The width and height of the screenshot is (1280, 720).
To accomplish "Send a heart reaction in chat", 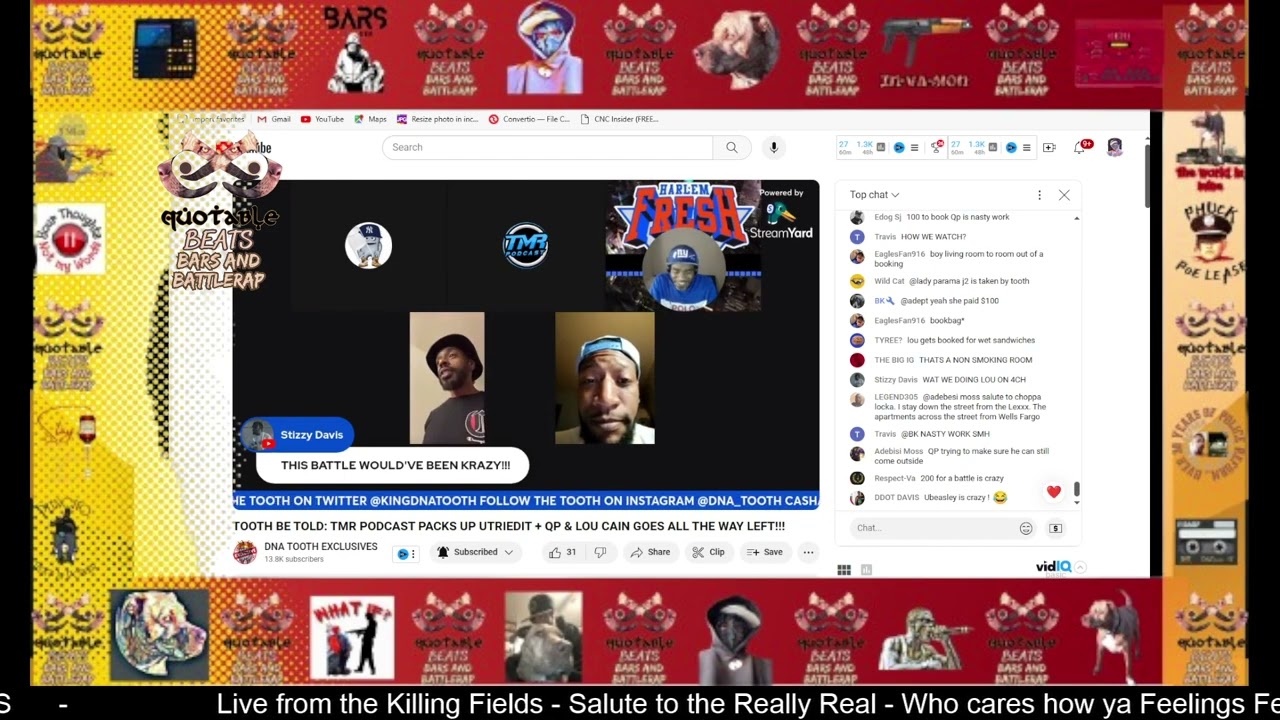I will point(1053,491).
